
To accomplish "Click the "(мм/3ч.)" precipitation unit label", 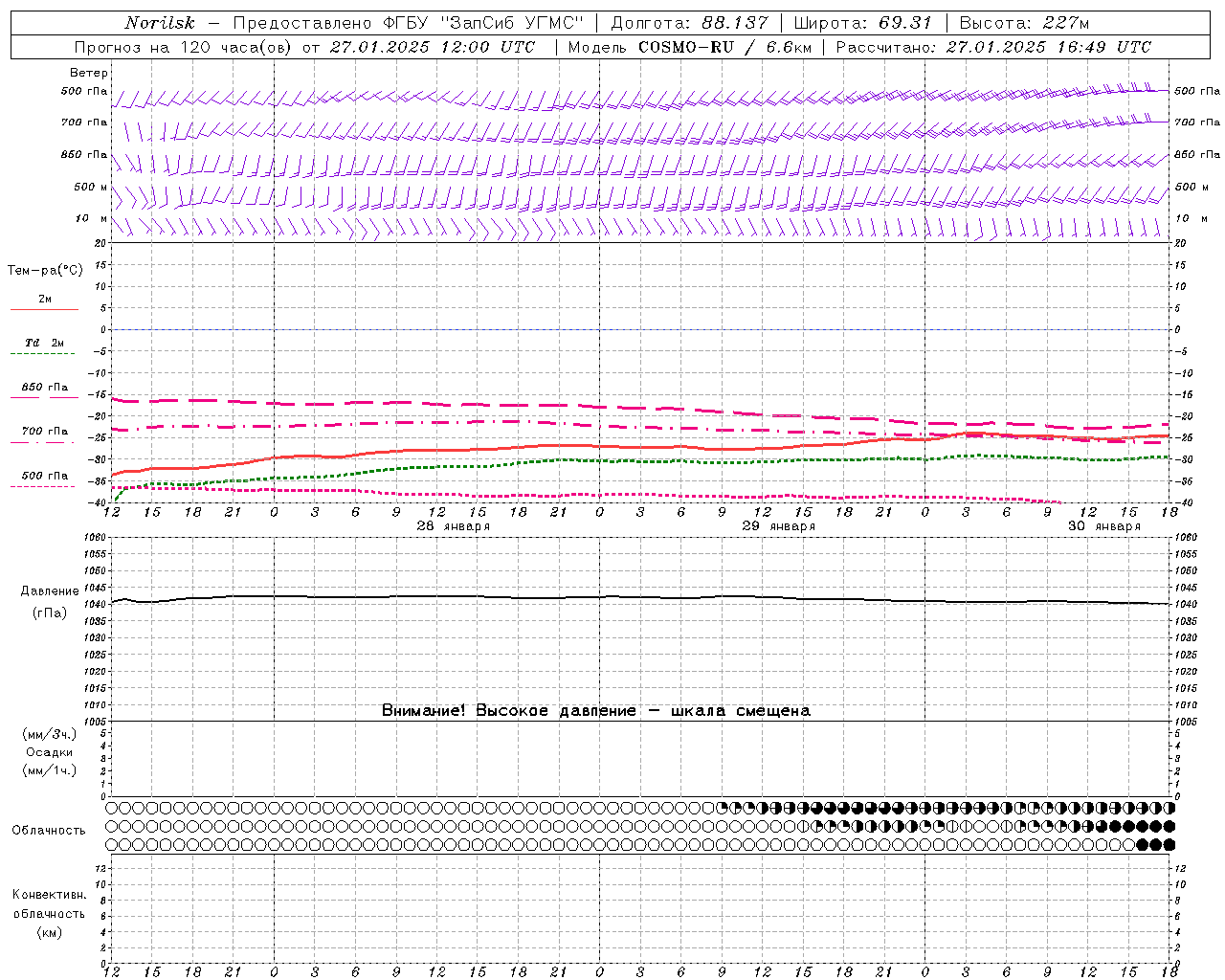I will [x=49, y=735].
